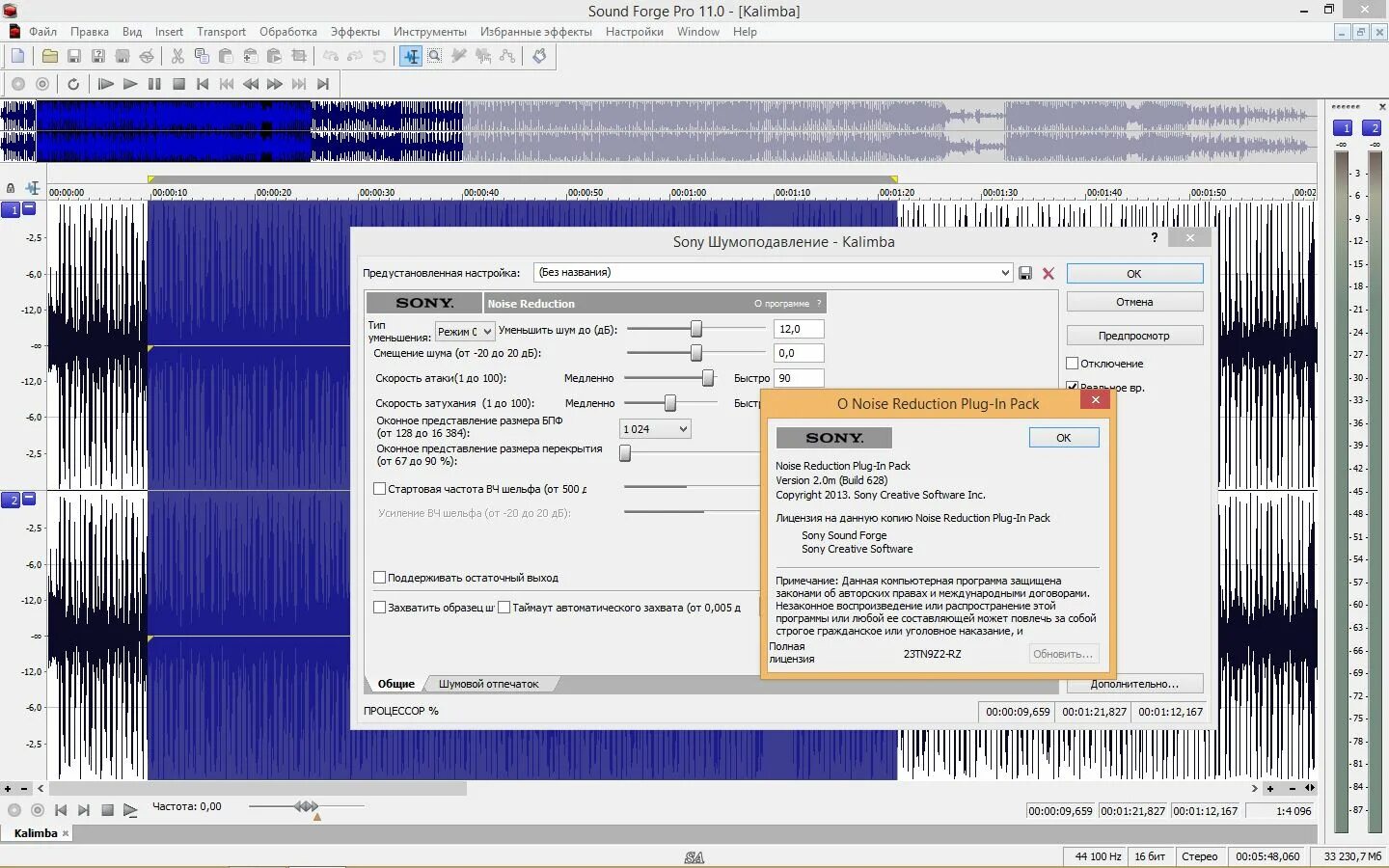1389x868 pixels.
Task: Click OK in Noise Reduction dialog
Action: click(1134, 274)
